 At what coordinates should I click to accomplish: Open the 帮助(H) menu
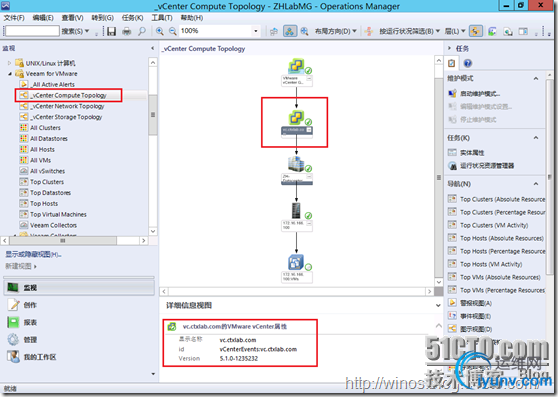tap(192, 18)
